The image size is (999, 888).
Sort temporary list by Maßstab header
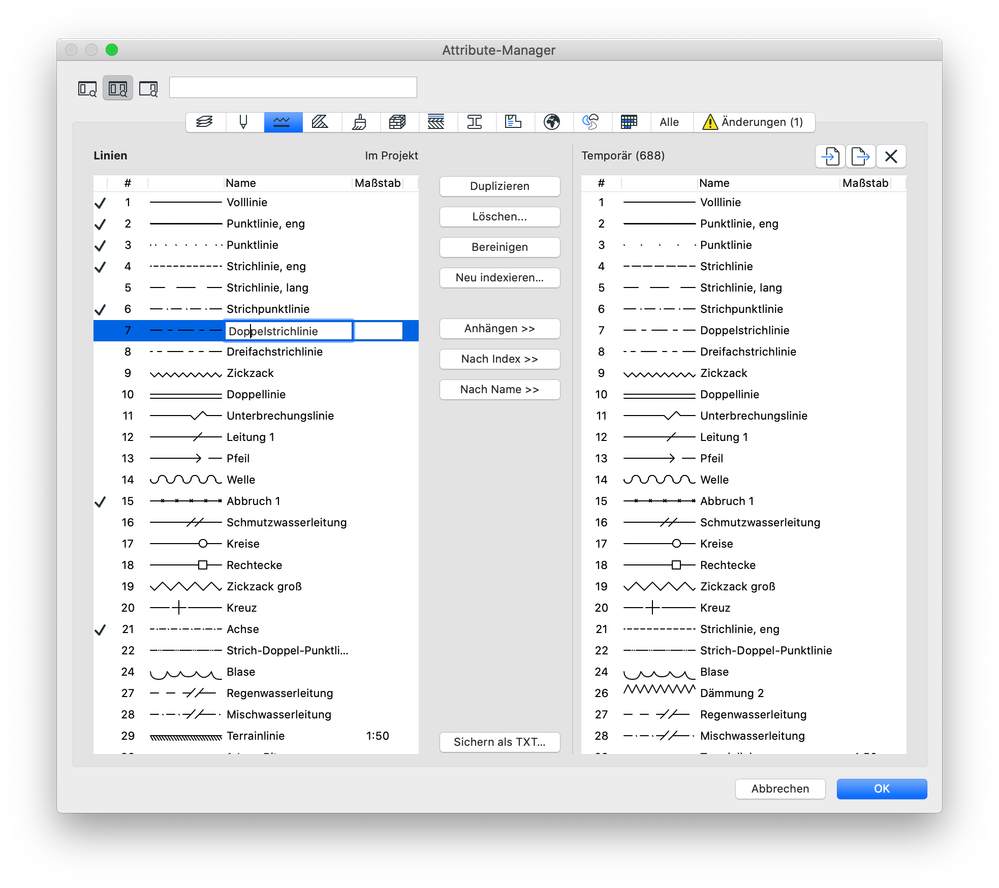coord(865,183)
